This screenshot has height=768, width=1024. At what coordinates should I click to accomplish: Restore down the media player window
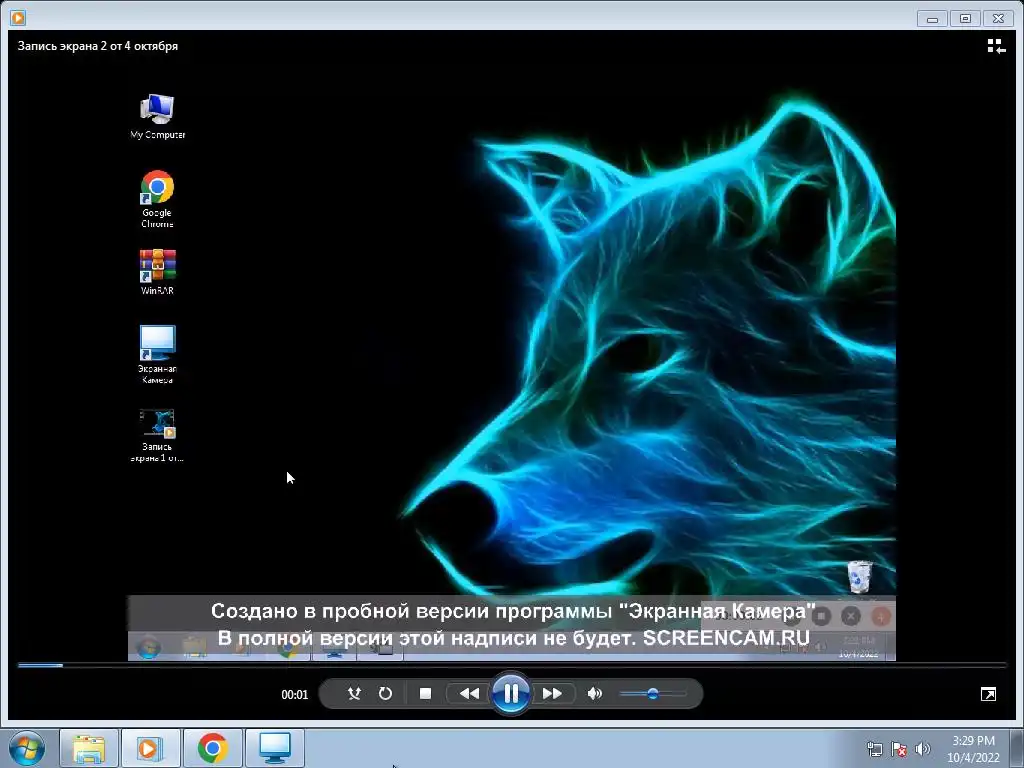965,18
